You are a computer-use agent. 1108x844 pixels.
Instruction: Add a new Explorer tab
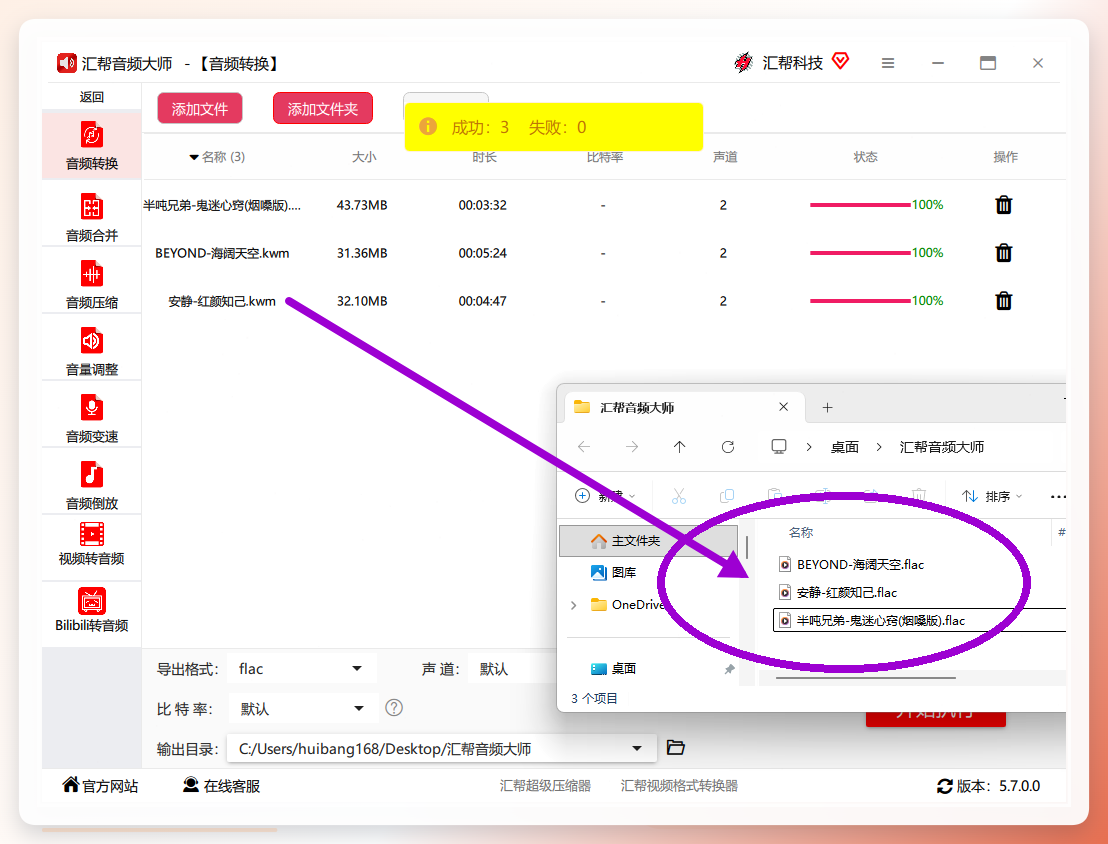827,407
